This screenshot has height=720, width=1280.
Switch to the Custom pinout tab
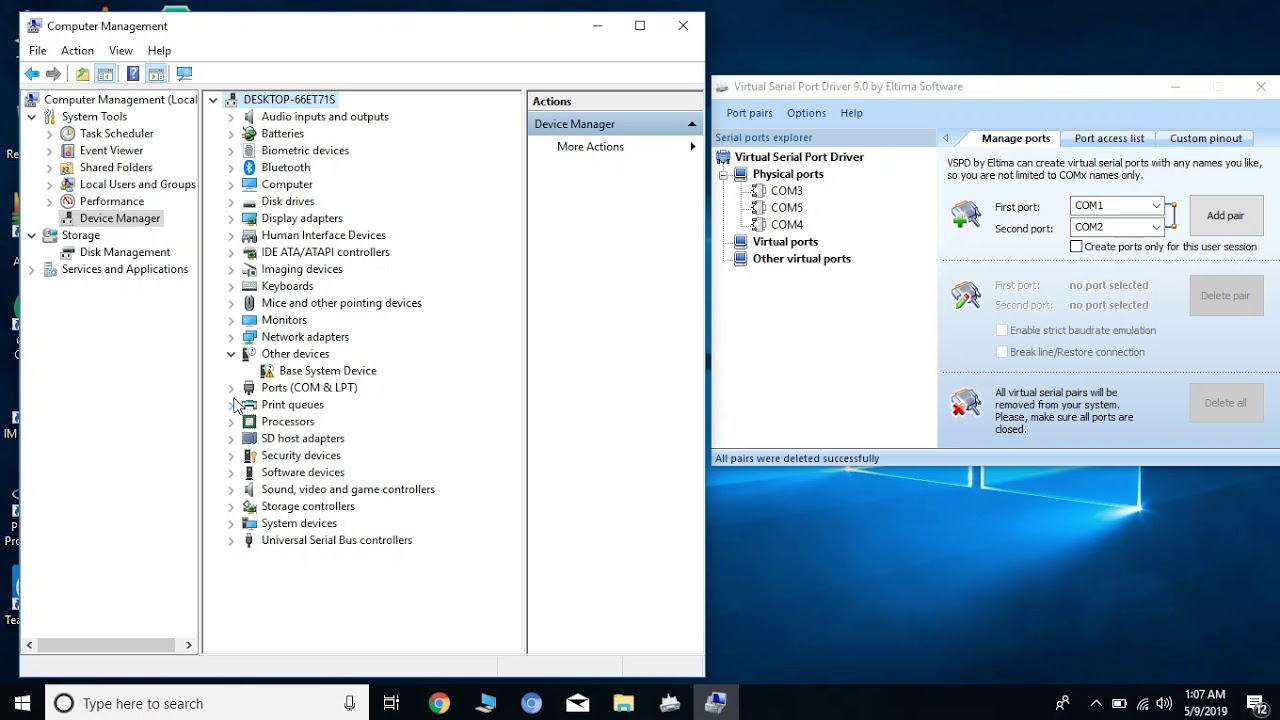pos(1206,138)
